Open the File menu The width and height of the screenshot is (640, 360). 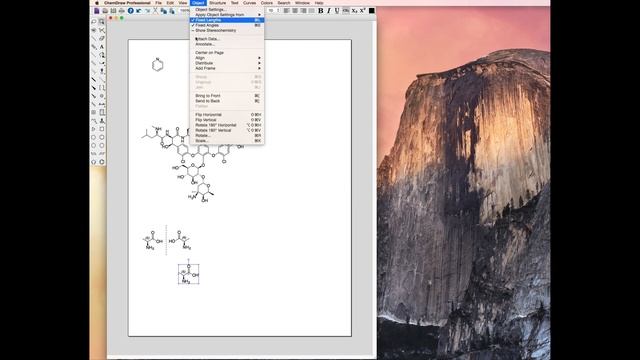click(158, 3)
